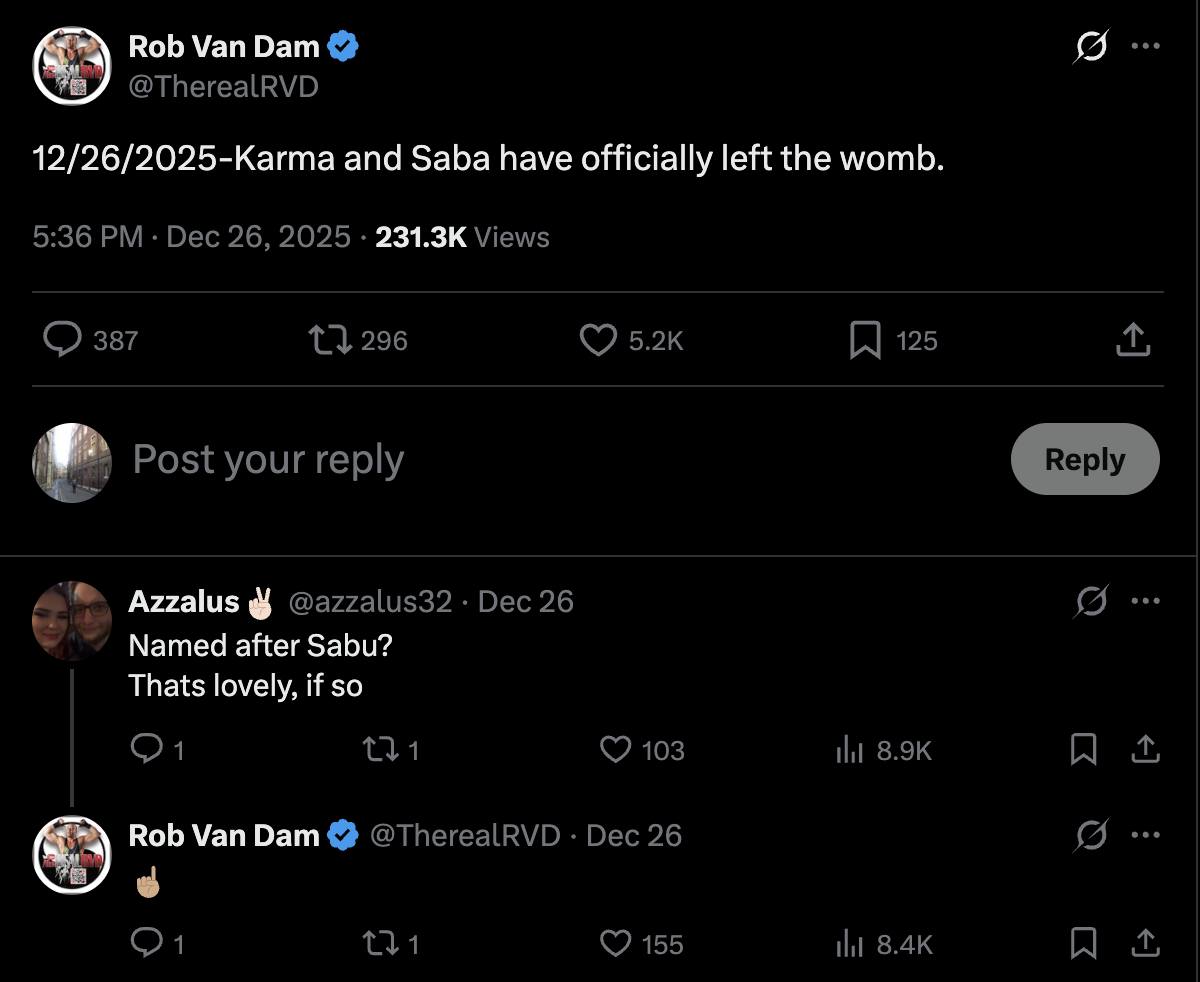
Task: Open Rob Van Dam's profile avatar at top
Action: 71,66
